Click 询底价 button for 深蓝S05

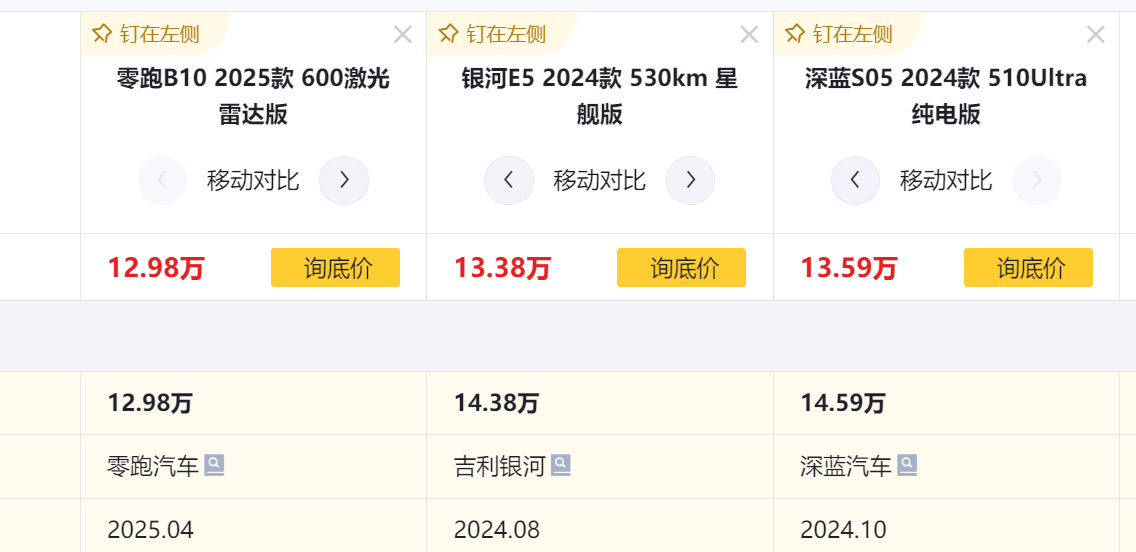pyautogui.click(x=1028, y=268)
